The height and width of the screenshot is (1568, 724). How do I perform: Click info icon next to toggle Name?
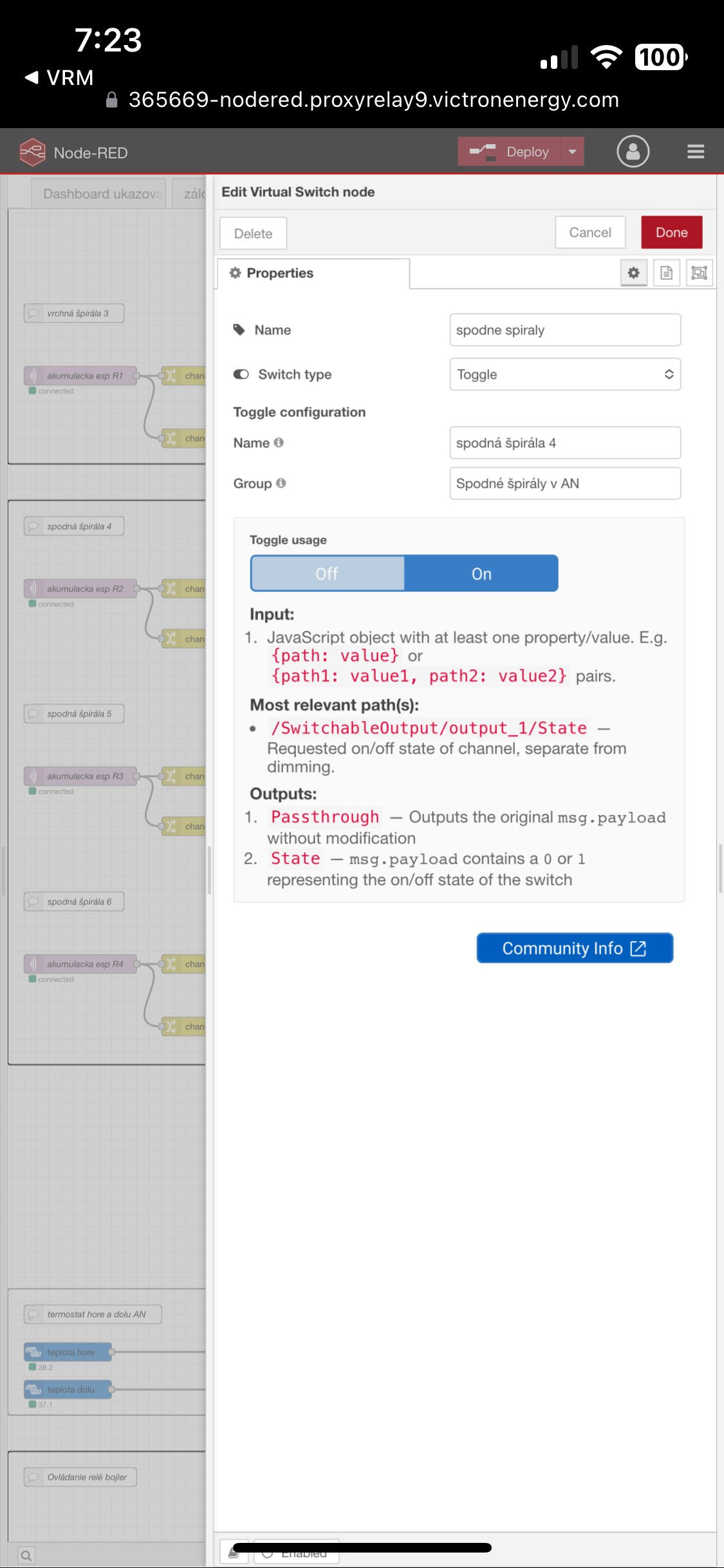click(x=279, y=442)
